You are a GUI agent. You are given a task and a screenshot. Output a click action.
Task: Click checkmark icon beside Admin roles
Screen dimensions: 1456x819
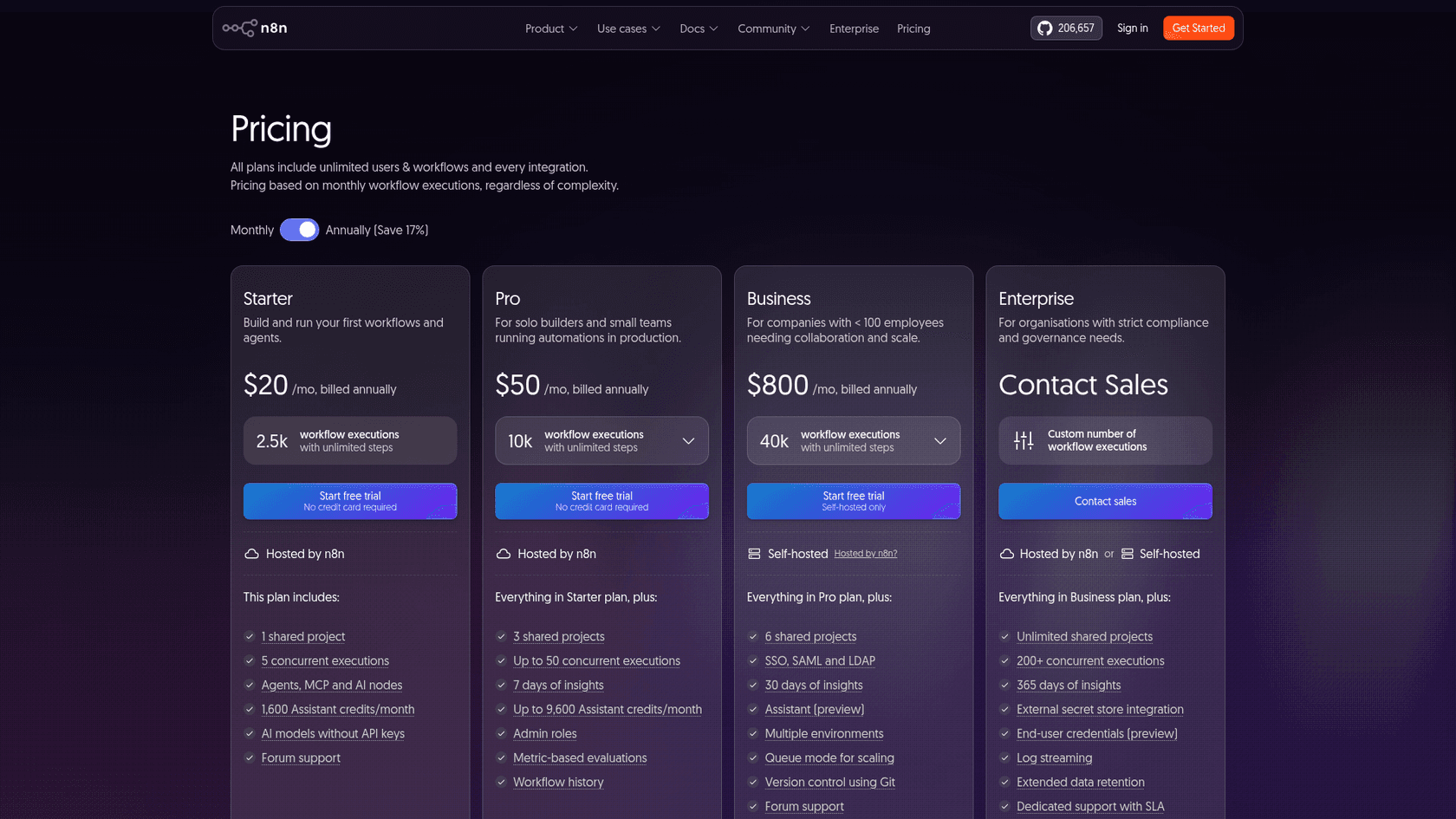pyautogui.click(x=501, y=733)
